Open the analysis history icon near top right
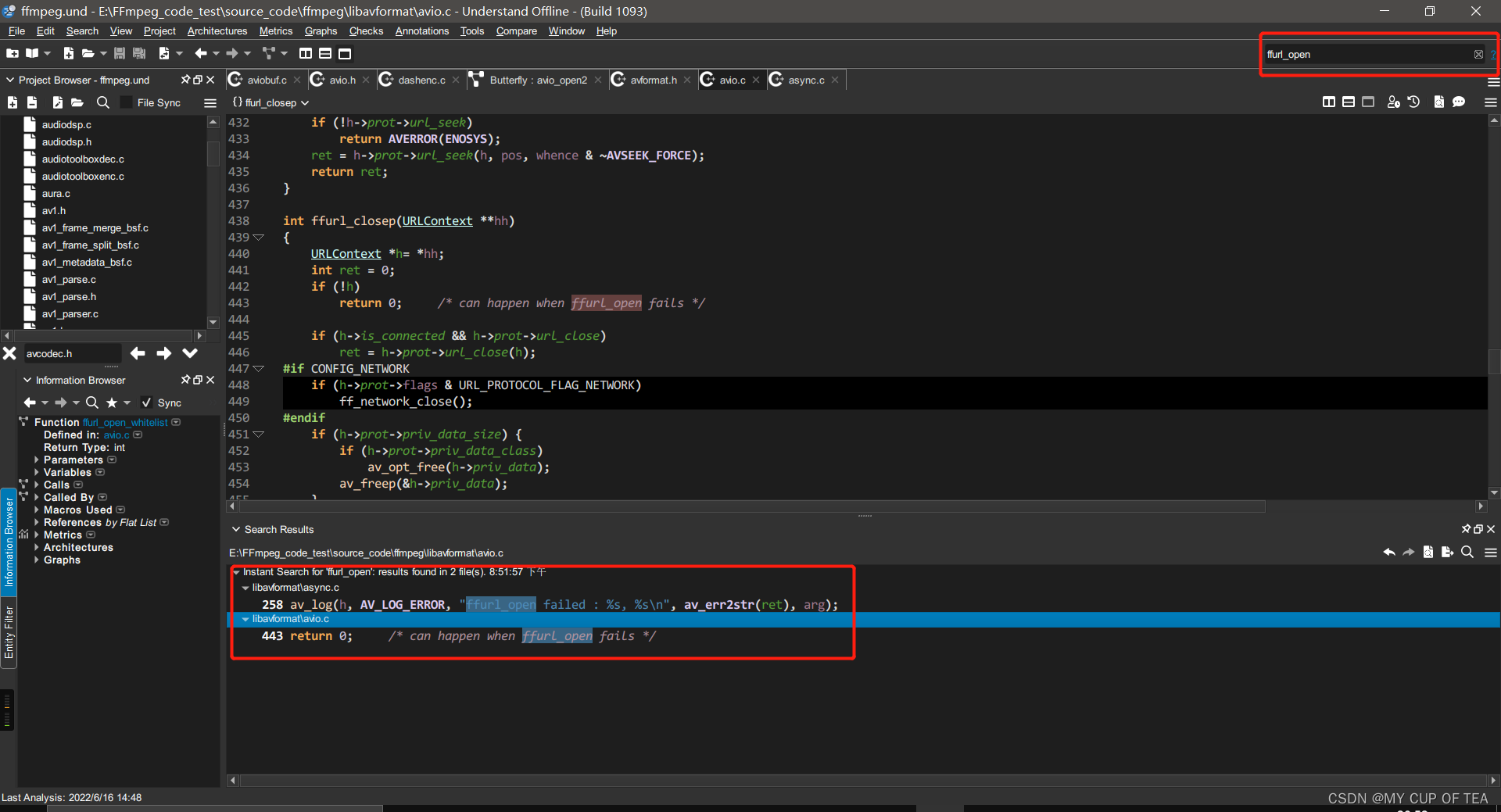This screenshot has width=1501, height=812. pos(1414,102)
